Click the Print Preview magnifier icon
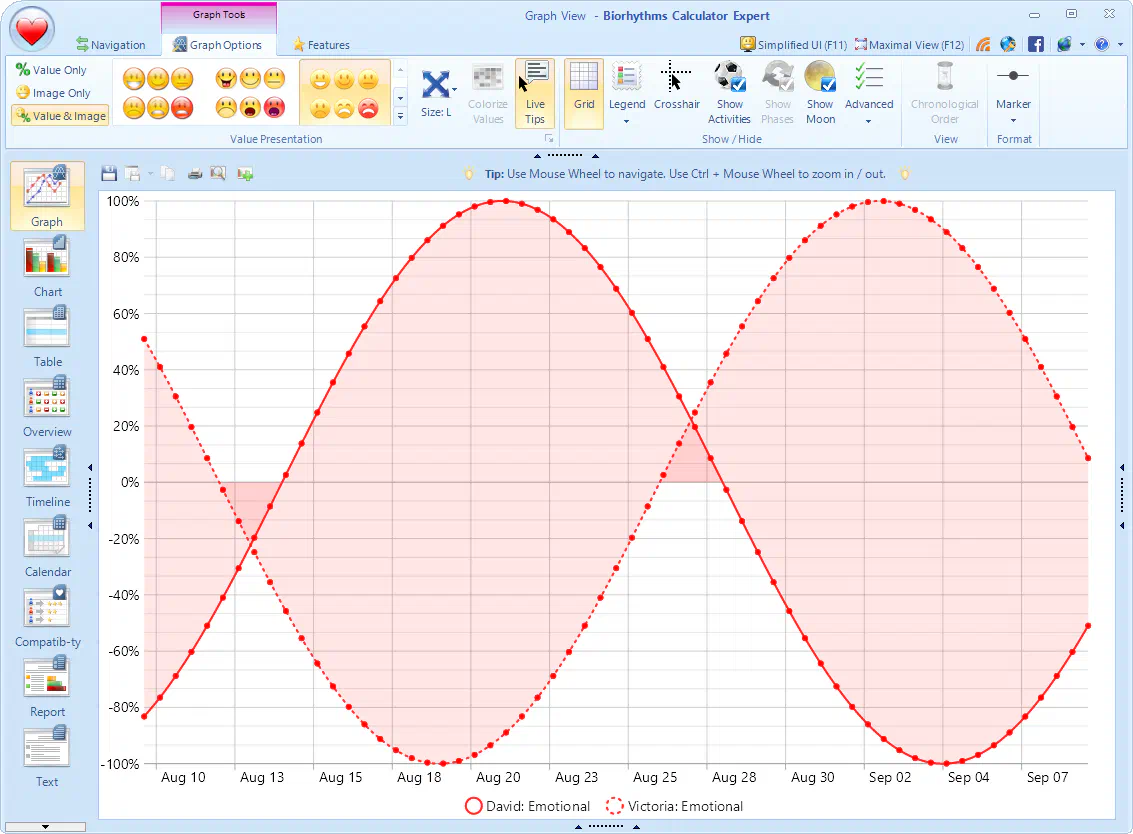This screenshot has height=834, width=1133. pyautogui.click(x=217, y=173)
